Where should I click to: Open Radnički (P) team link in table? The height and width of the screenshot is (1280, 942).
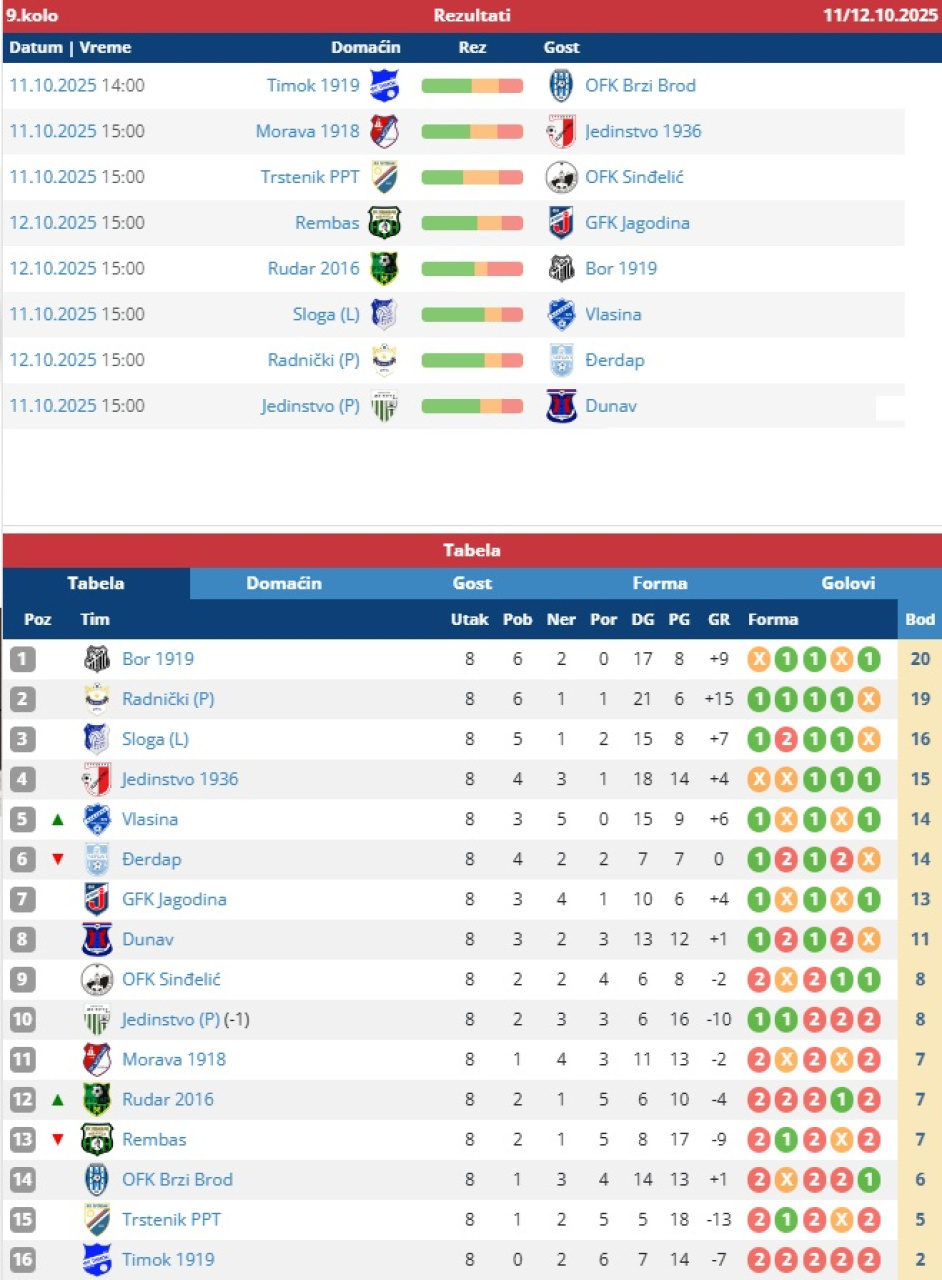[x=168, y=699]
